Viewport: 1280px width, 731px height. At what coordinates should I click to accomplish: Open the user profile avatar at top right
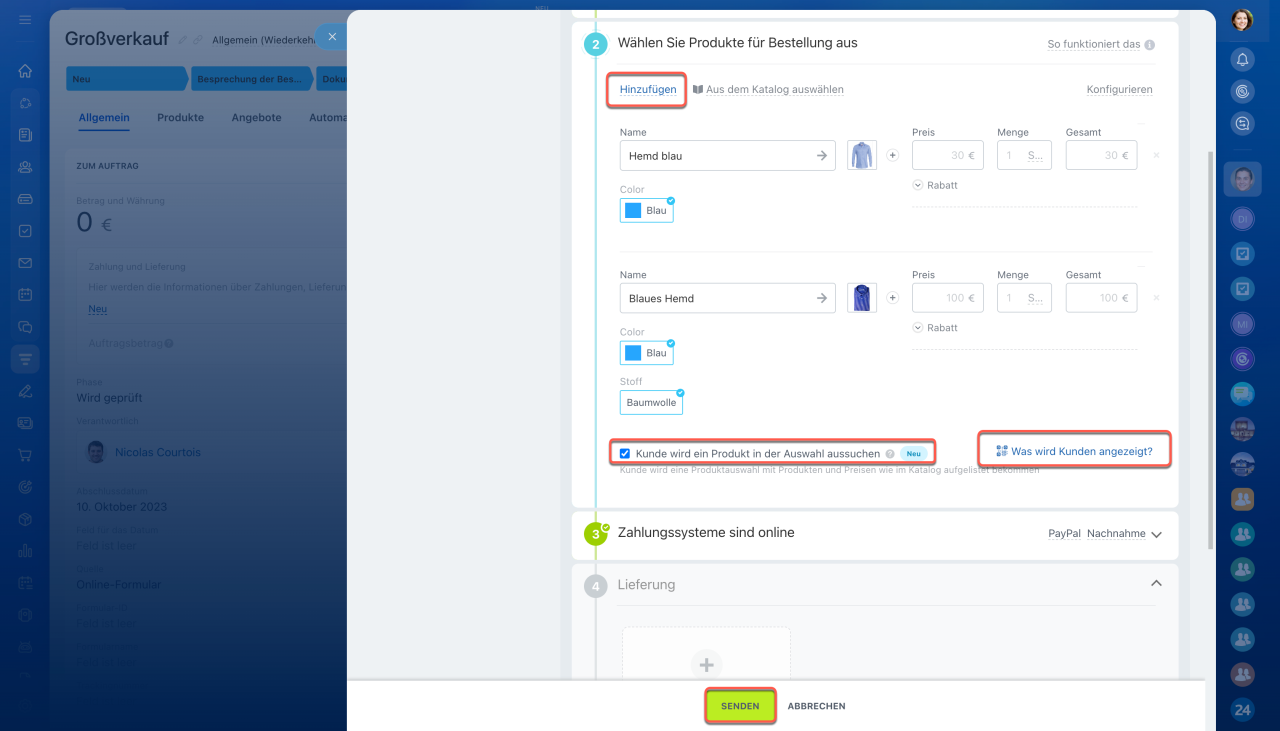[x=1242, y=20]
